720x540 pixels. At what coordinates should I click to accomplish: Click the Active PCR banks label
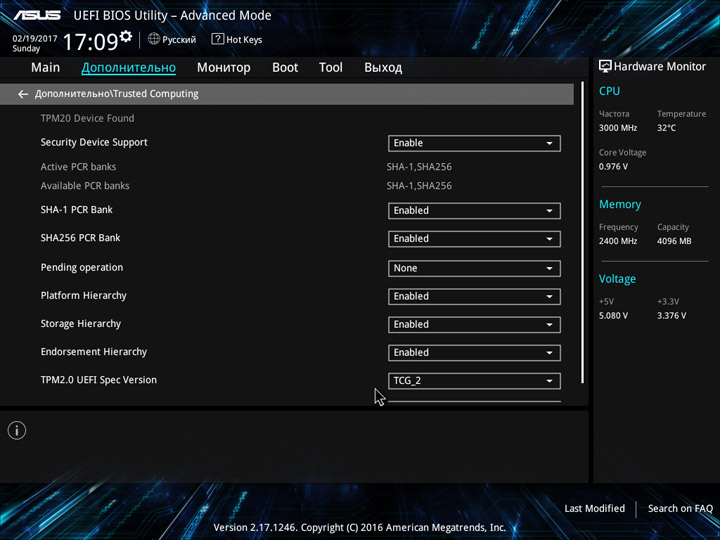[x=78, y=167]
